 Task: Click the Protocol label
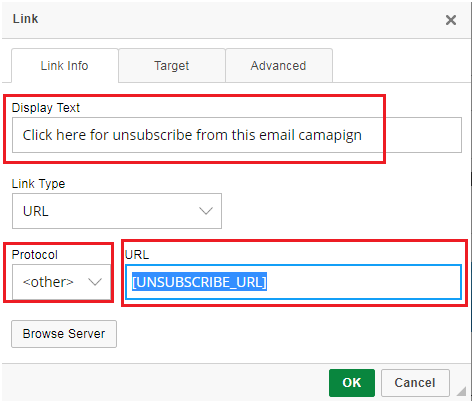tap(35, 255)
